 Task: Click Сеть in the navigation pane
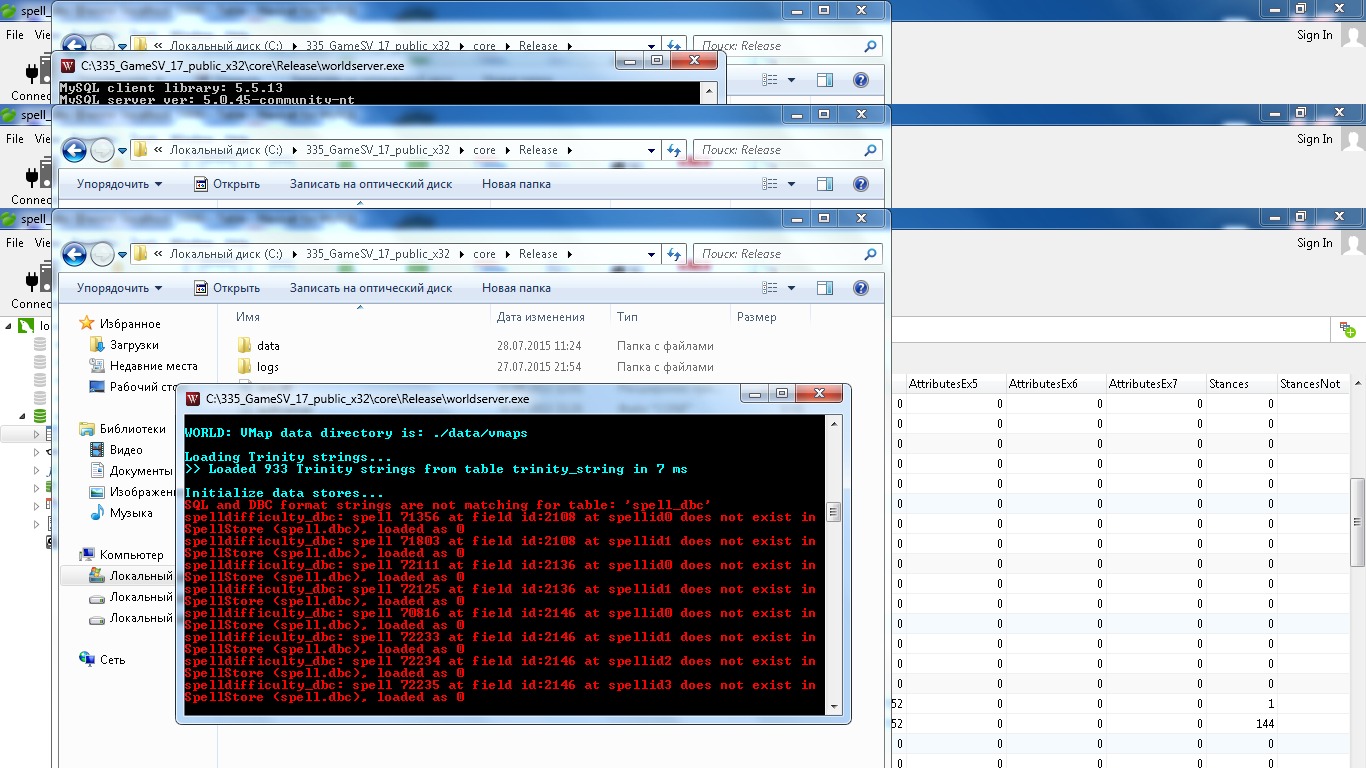click(x=112, y=660)
